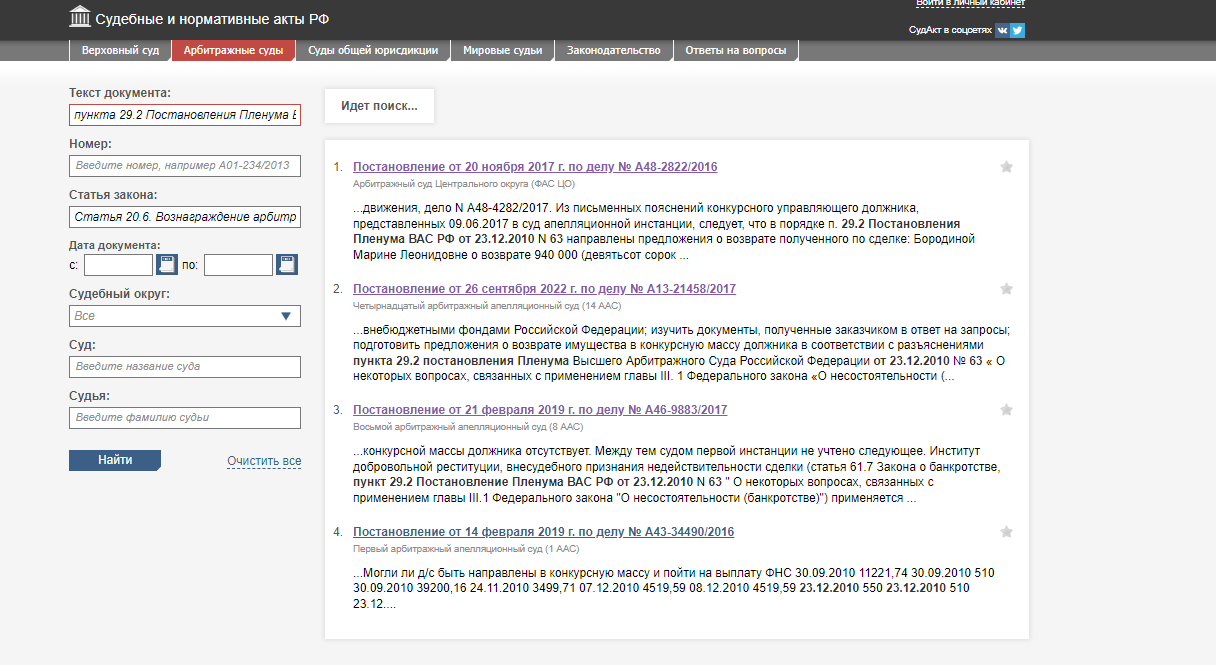The height and width of the screenshot is (665, 1216).
Task: Focus the Судья surname input field
Action: click(x=185, y=418)
